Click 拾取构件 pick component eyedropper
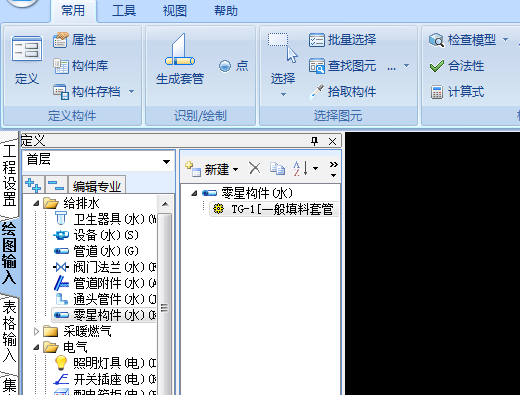This screenshot has width=520, height=395. tap(342, 91)
